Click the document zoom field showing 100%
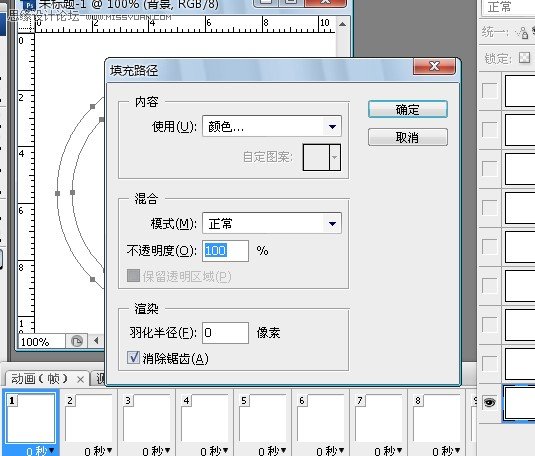 [42, 341]
